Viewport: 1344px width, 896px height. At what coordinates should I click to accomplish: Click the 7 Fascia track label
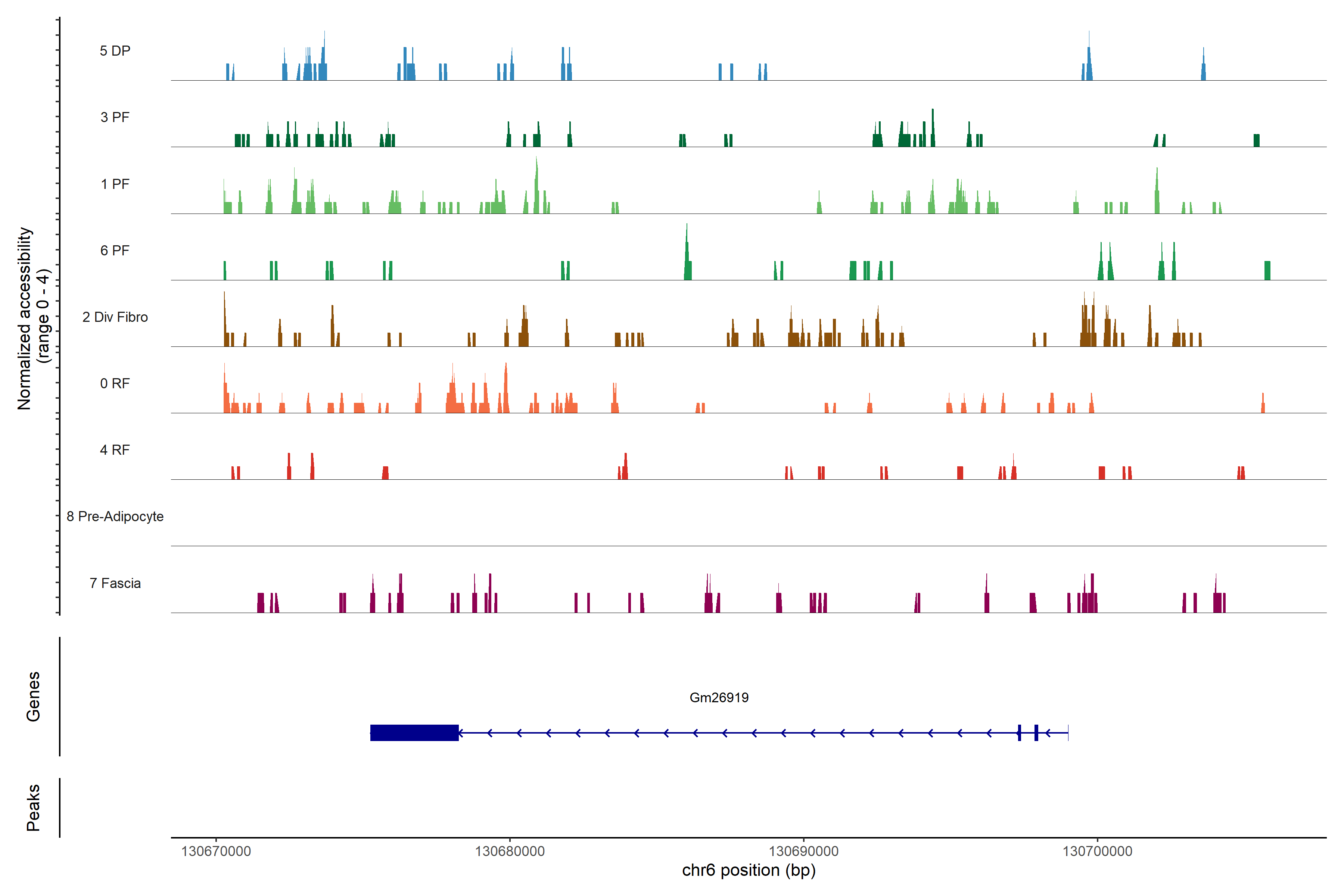point(115,583)
